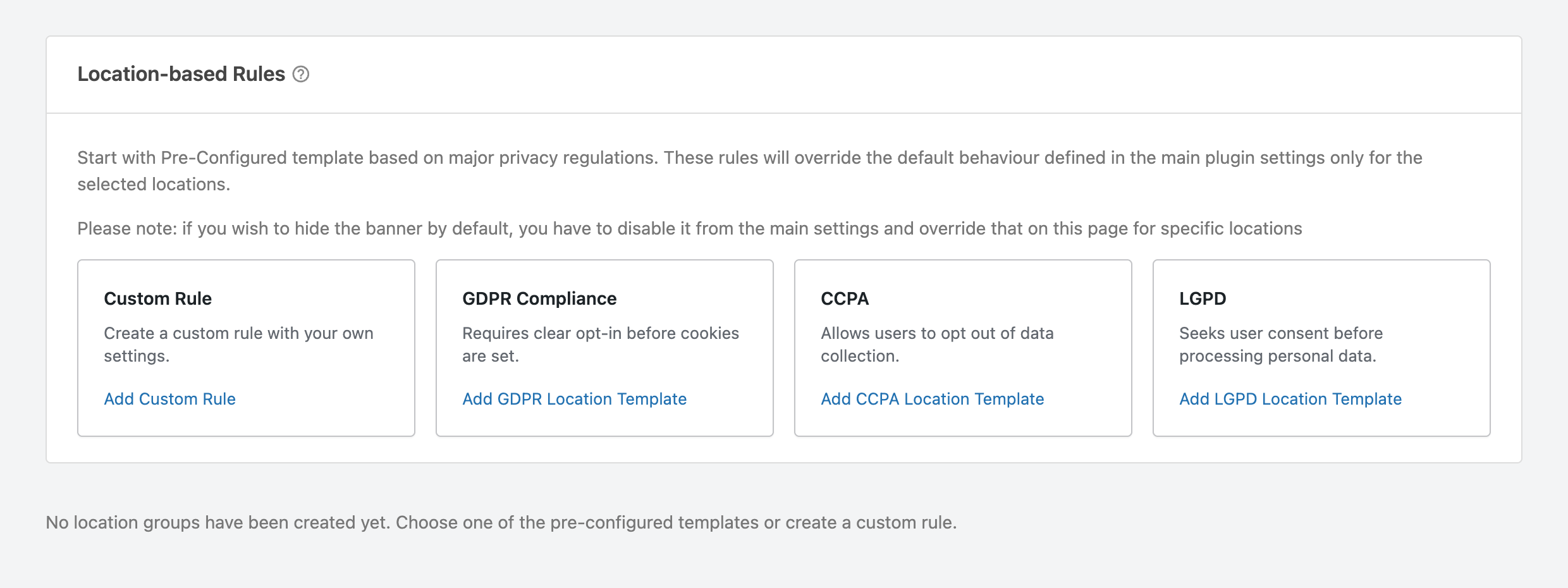1568x588 pixels.
Task: Click the LGPD heading
Action: pyautogui.click(x=1201, y=298)
